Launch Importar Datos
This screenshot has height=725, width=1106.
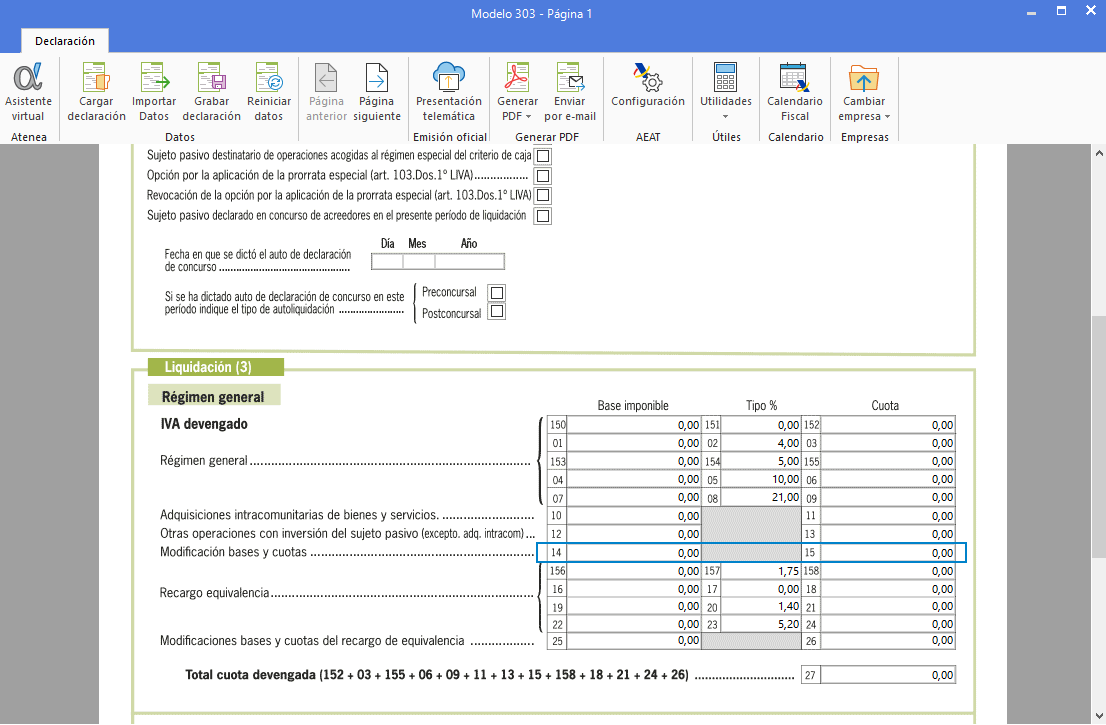click(154, 92)
